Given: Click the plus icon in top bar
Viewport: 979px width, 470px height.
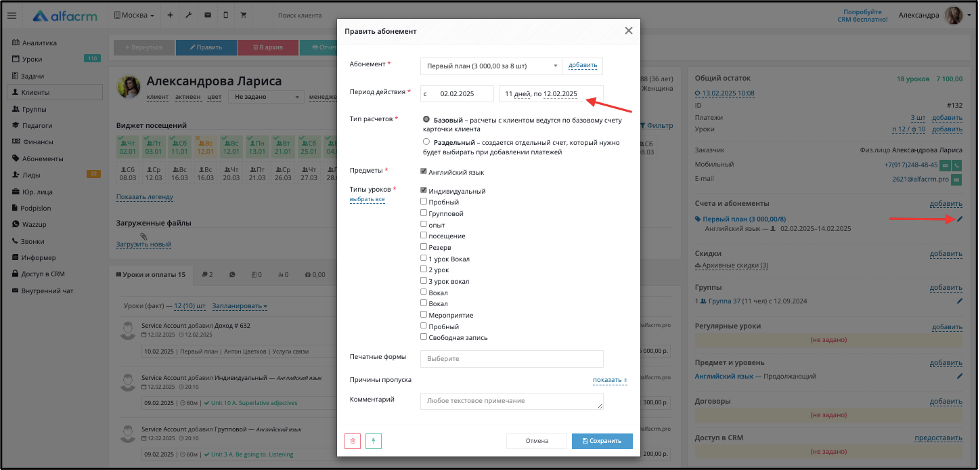Looking at the screenshot, I should [x=170, y=15].
